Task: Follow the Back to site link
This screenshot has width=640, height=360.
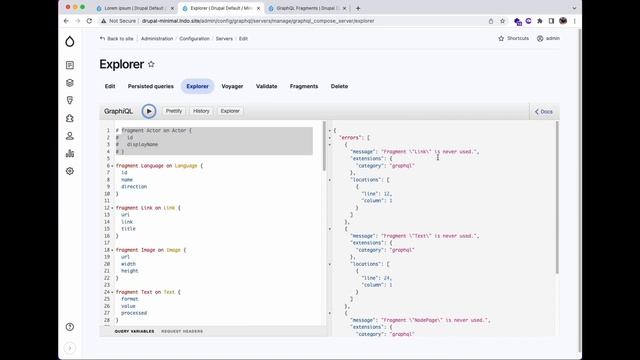Action: [117, 38]
